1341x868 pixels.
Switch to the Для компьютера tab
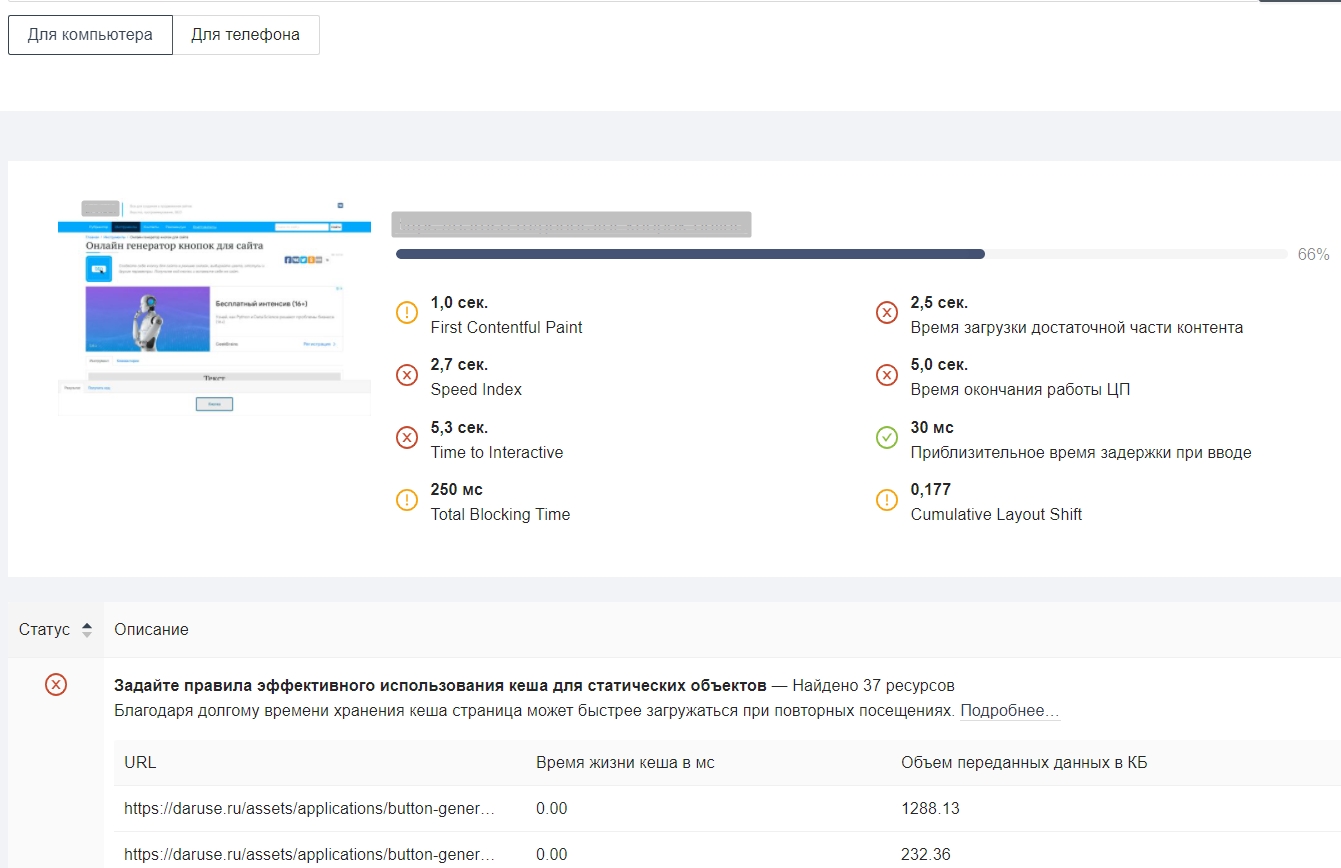click(x=90, y=35)
